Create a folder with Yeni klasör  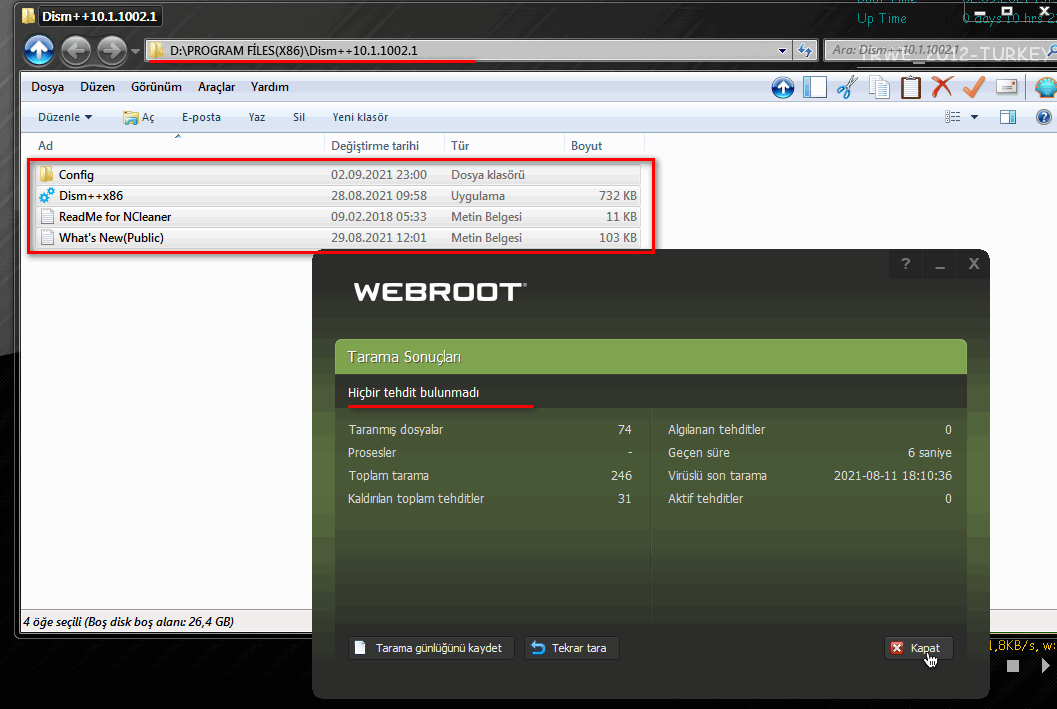(x=360, y=117)
